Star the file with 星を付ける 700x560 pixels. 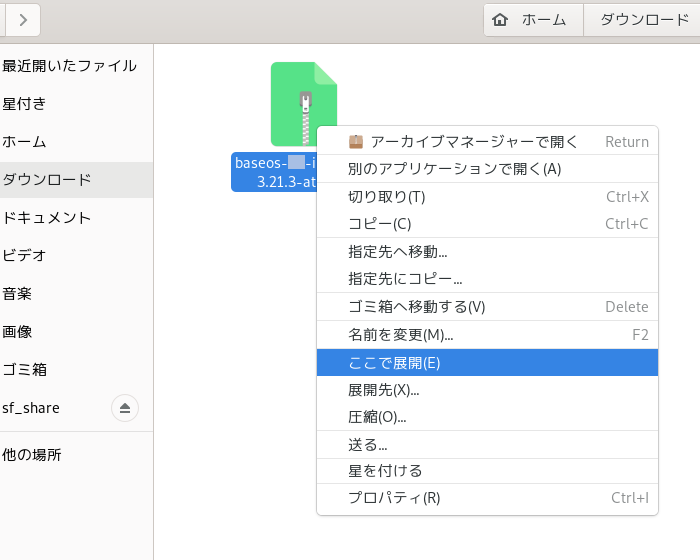click(x=385, y=471)
